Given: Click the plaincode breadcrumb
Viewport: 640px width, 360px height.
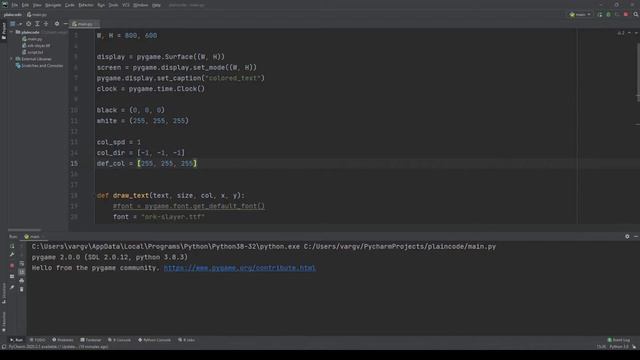Looking at the screenshot, I should 13,14.
